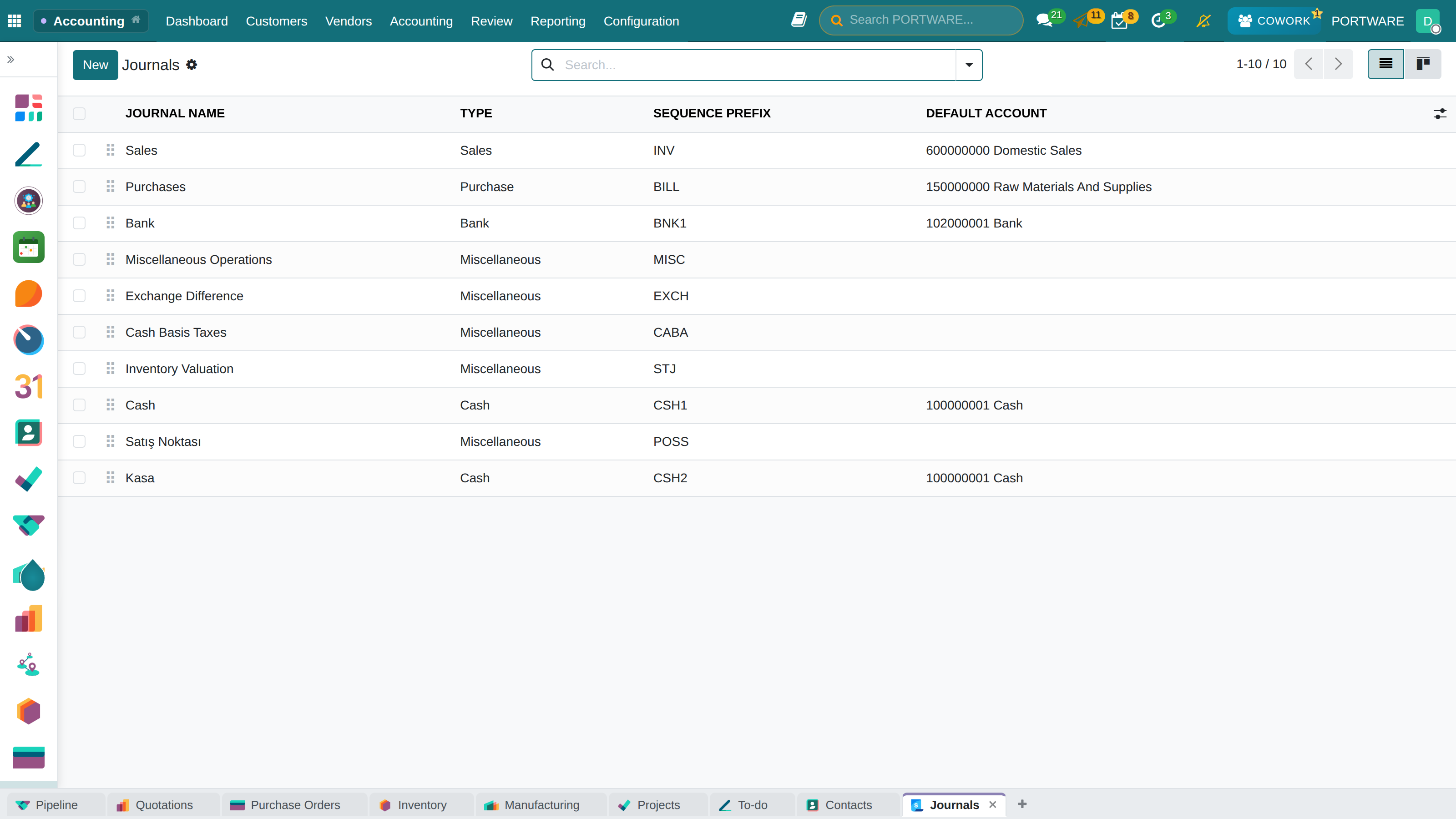Open the Customers menu
The width and height of the screenshot is (1456, 819).
[x=276, y=21]
